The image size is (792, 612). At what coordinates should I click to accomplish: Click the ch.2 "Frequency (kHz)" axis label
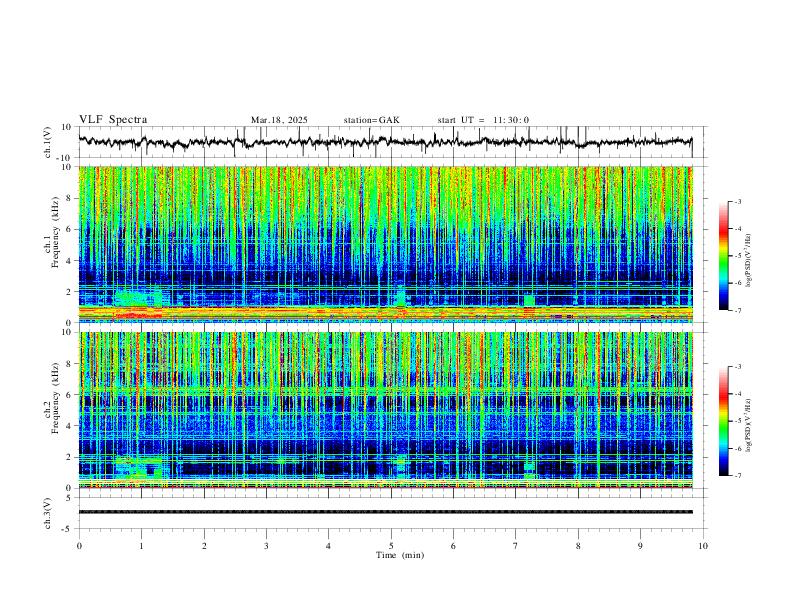55,398
